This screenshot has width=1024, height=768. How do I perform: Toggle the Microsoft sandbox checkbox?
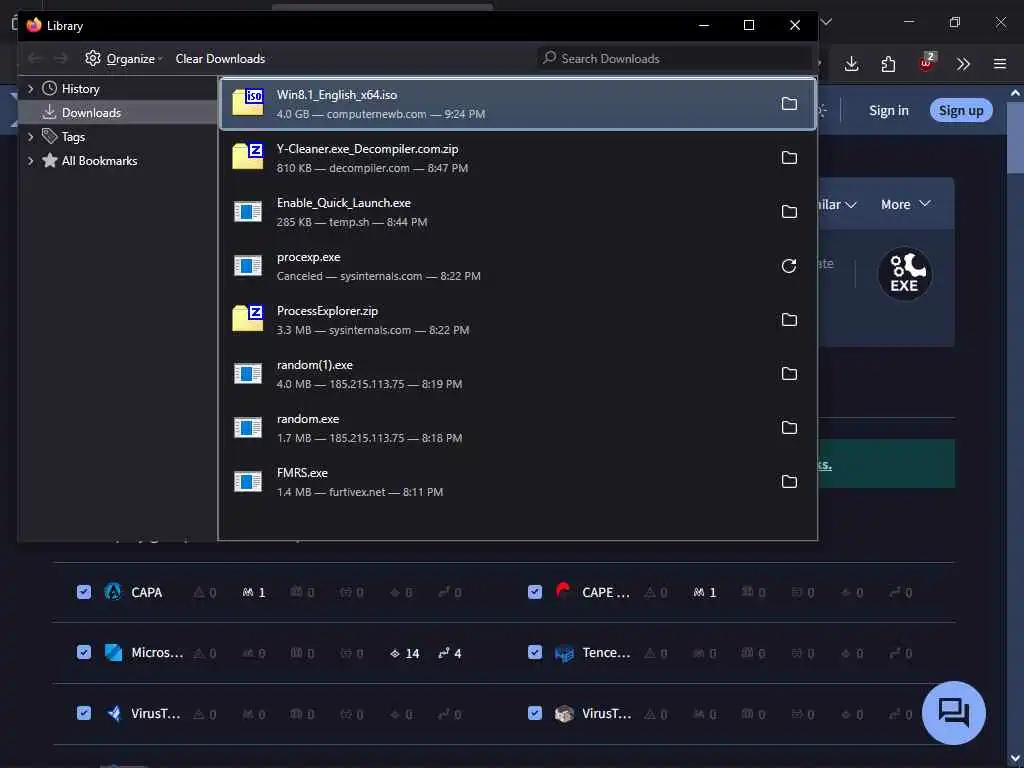(x=84, y=652)
